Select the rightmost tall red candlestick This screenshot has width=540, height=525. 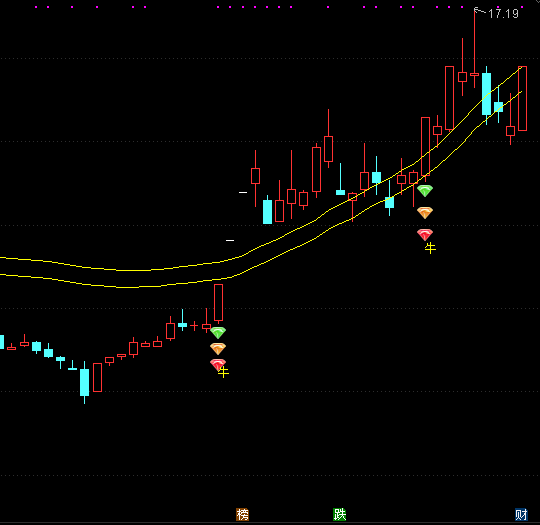[x=522, y=99]
